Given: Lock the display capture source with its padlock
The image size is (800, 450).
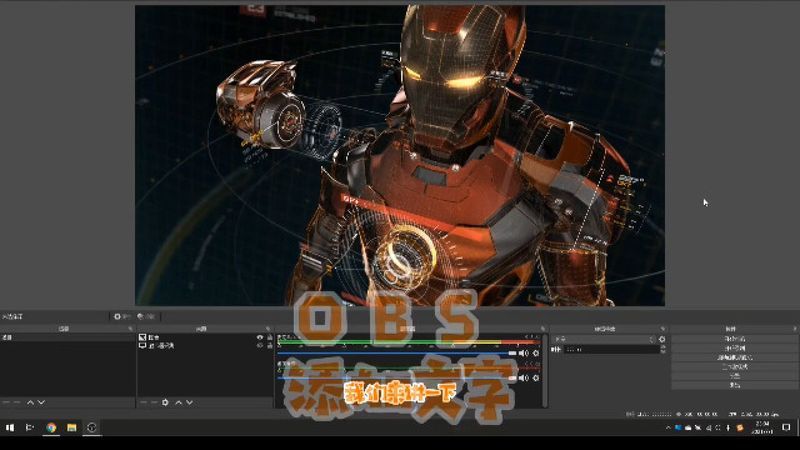Looking at the screenshot, I should [x=269, y=345].
